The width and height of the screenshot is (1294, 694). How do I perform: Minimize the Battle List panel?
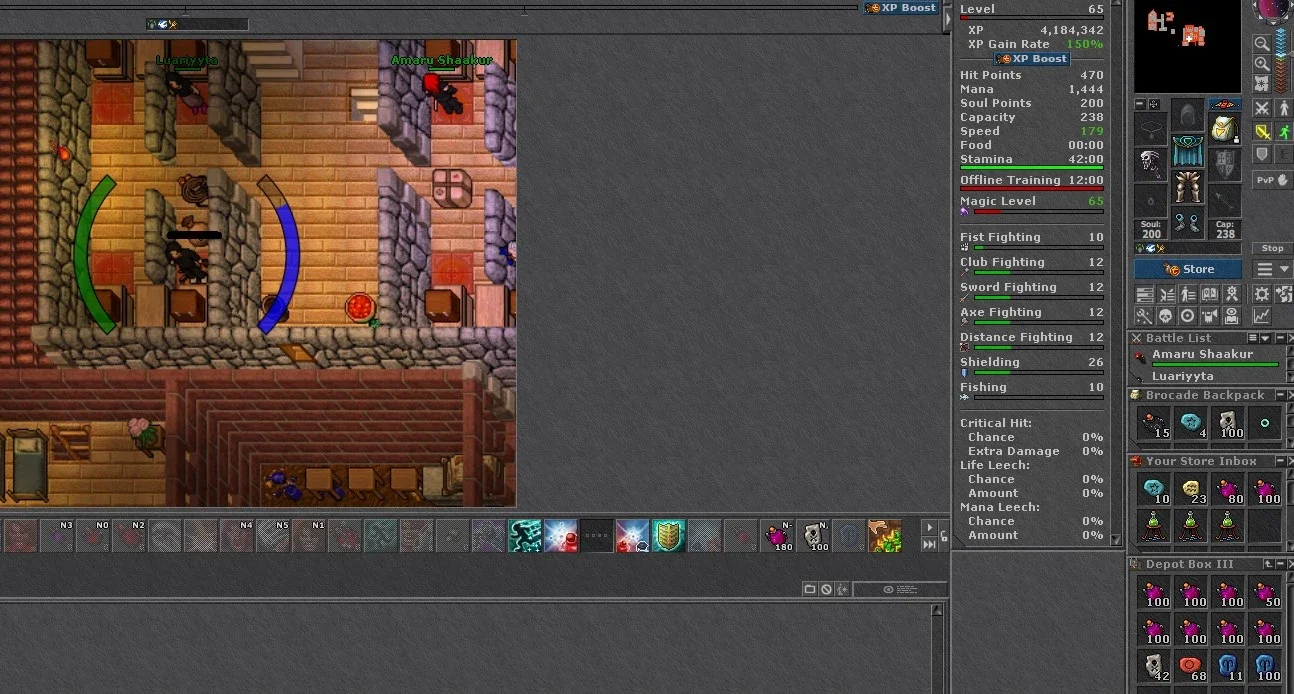click(1280, 338)
